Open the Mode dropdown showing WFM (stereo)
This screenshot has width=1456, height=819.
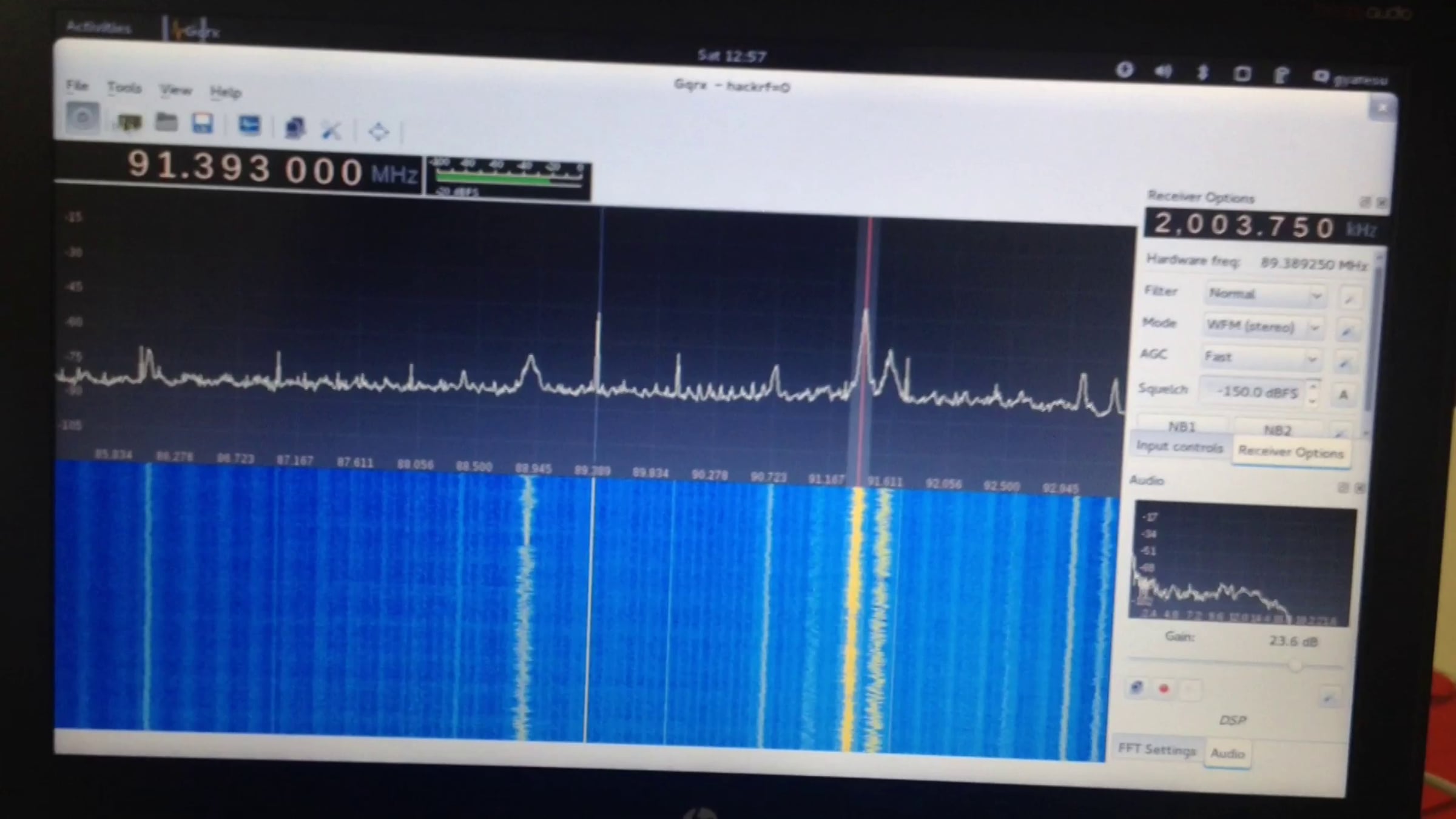click(1262, 327)
